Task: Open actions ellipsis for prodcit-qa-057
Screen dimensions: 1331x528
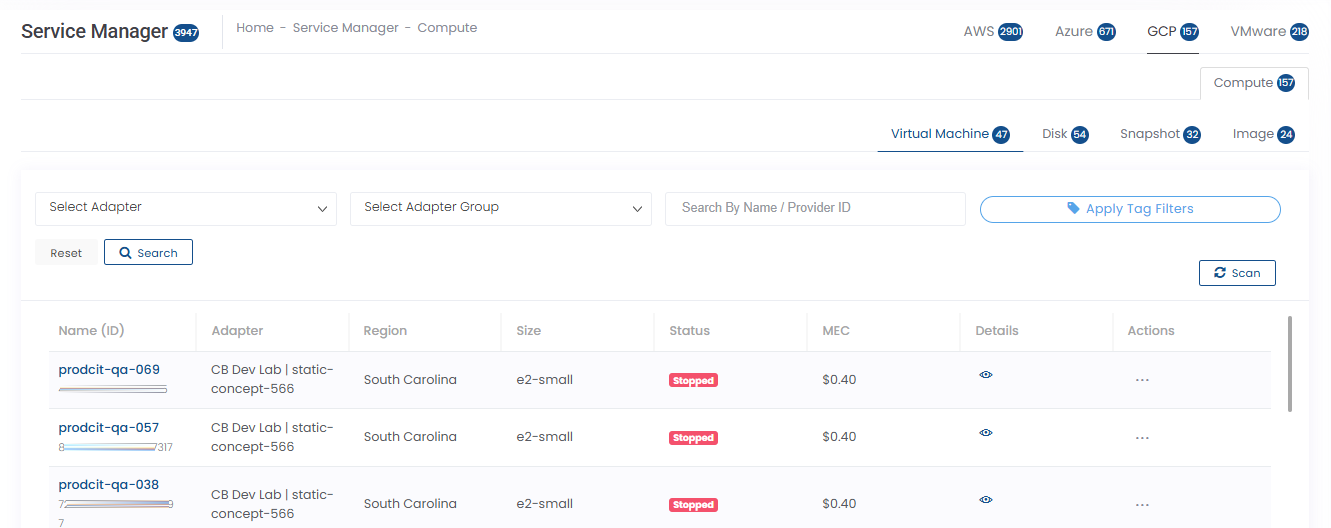Action: pyautogui.click(x=1142, y=438)
